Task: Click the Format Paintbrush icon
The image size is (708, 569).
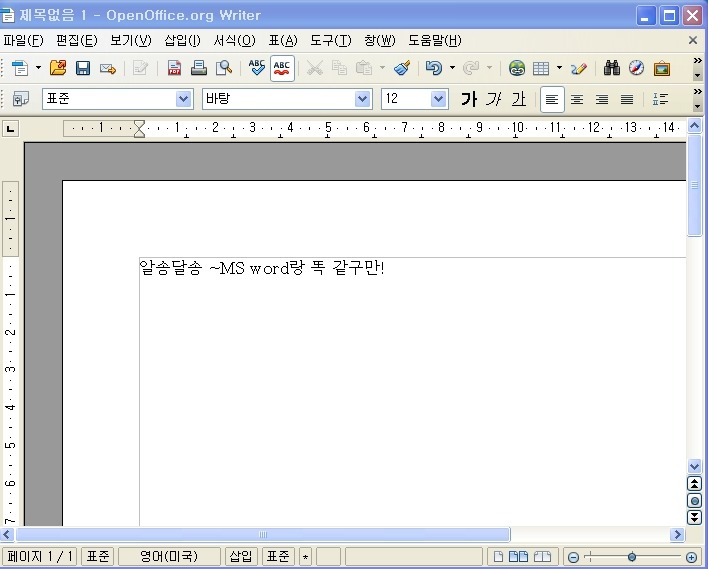Action: point(402,68)
